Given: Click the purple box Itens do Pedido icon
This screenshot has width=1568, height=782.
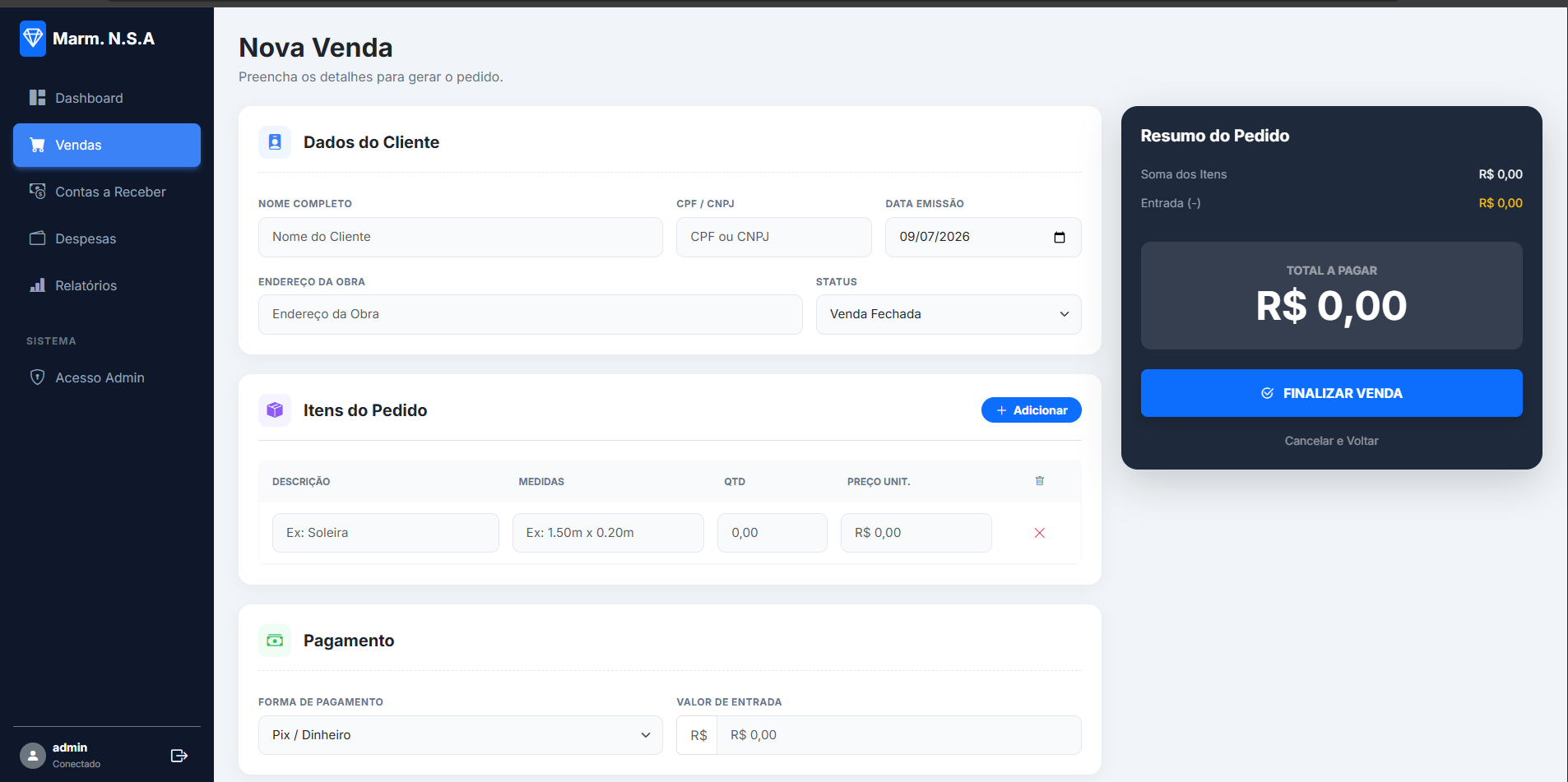Looking at the screenshot, I should click(x=275, y=410).
